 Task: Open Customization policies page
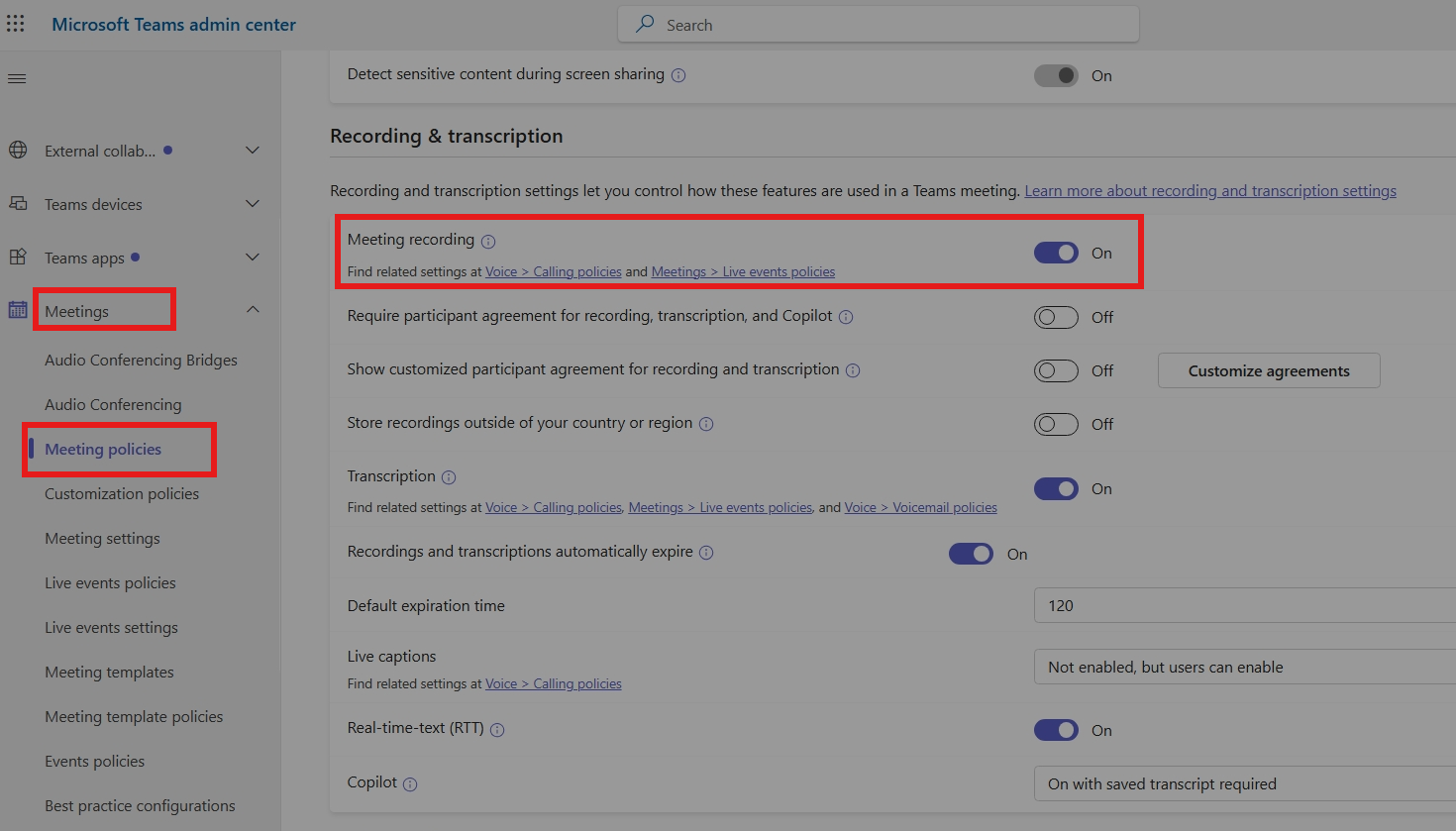click(x=122, y=493)
